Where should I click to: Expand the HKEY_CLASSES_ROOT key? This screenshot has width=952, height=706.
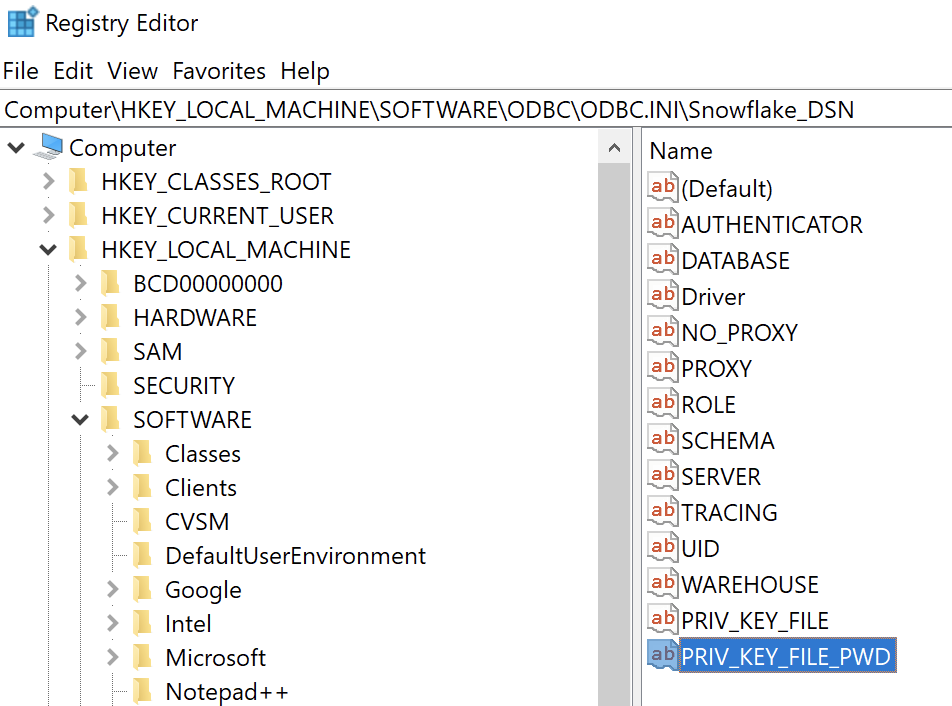tap(46, 181)
